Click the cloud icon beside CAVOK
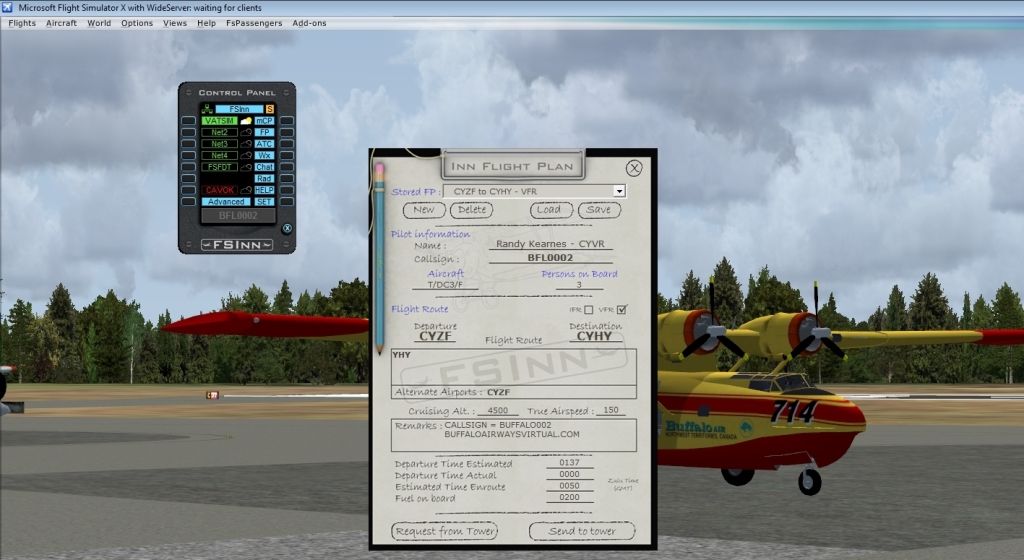 [246, 190]
